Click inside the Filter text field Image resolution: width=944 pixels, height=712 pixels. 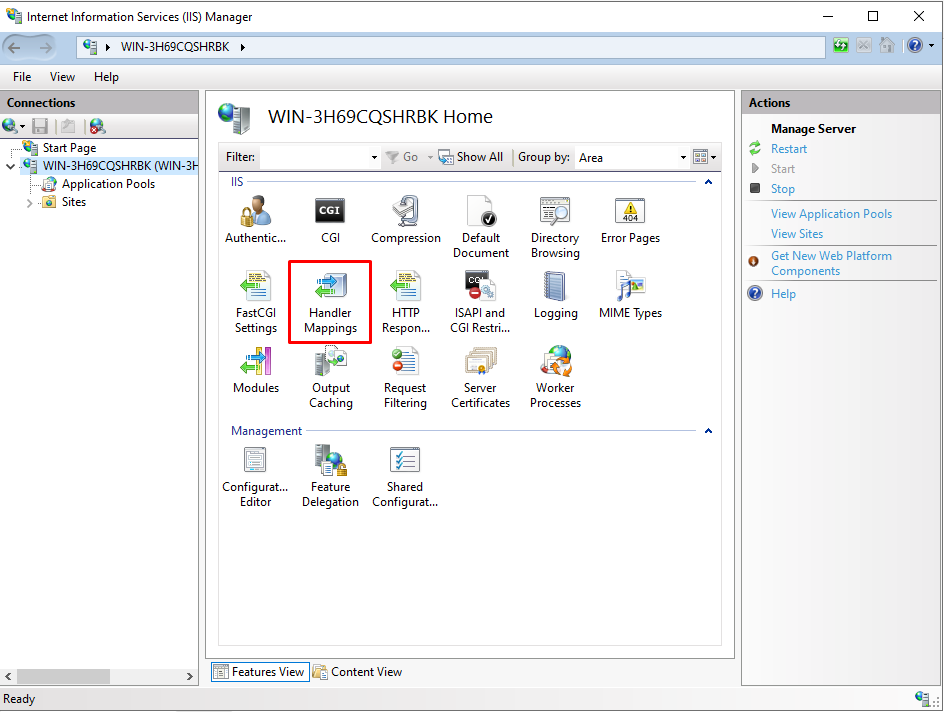(x=314, y=158)
